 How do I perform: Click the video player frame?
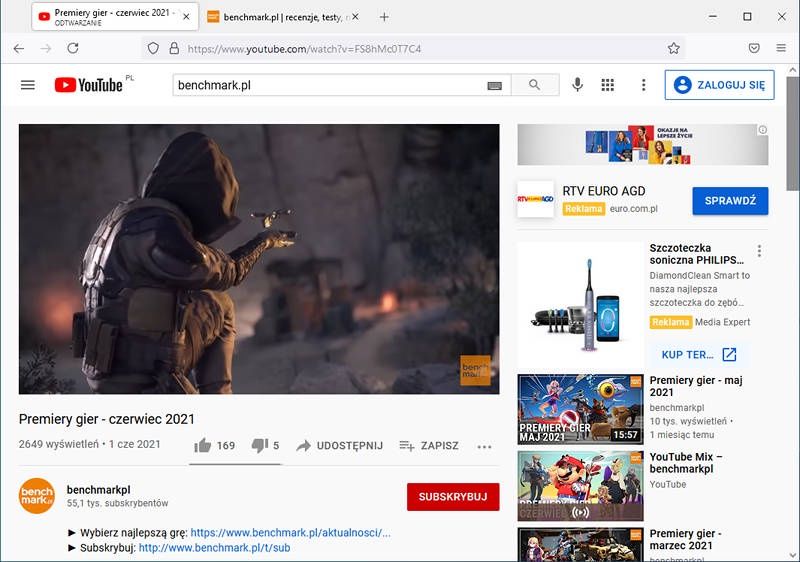click(x=259, y=259)
